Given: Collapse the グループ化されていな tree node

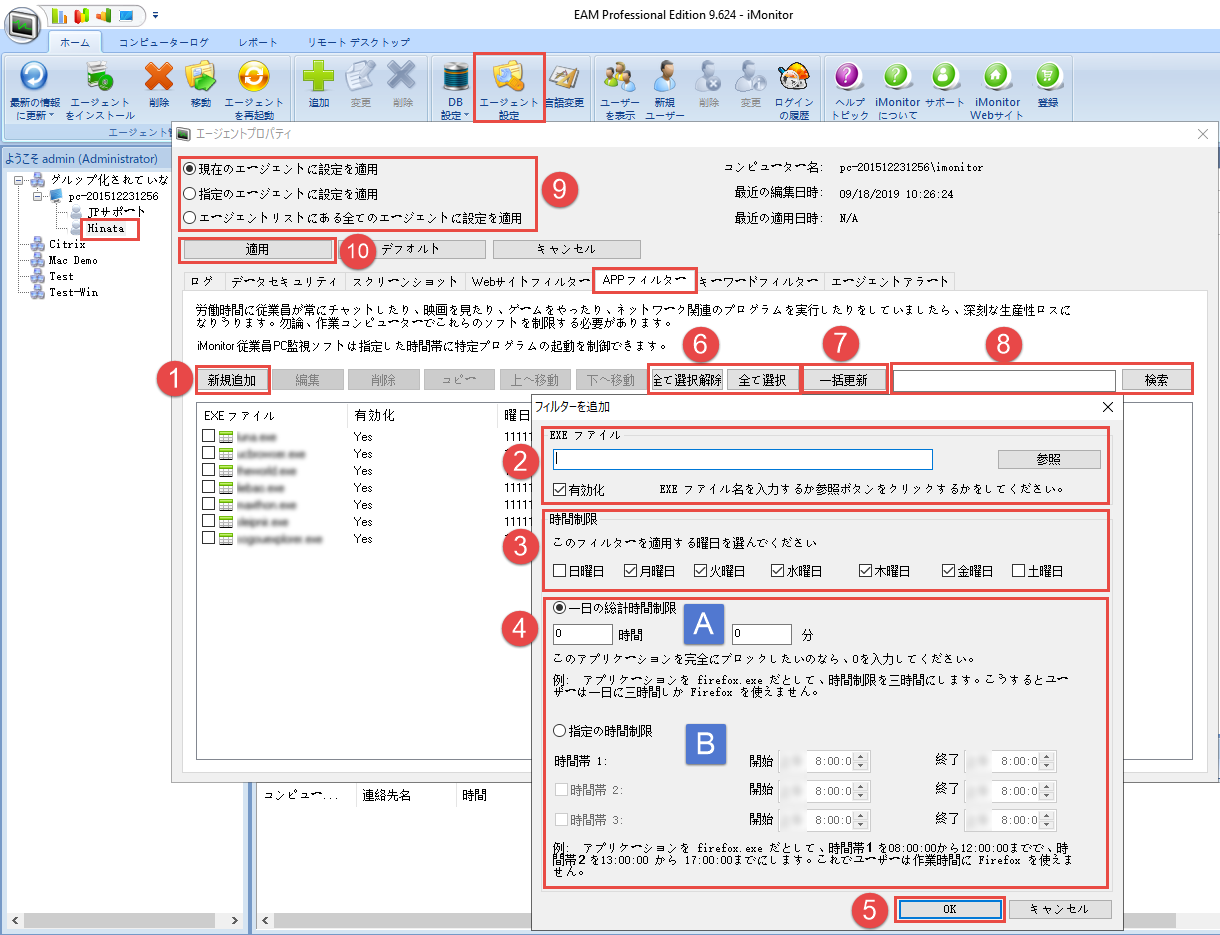Looking at the screenshot, I should [18, 180].
